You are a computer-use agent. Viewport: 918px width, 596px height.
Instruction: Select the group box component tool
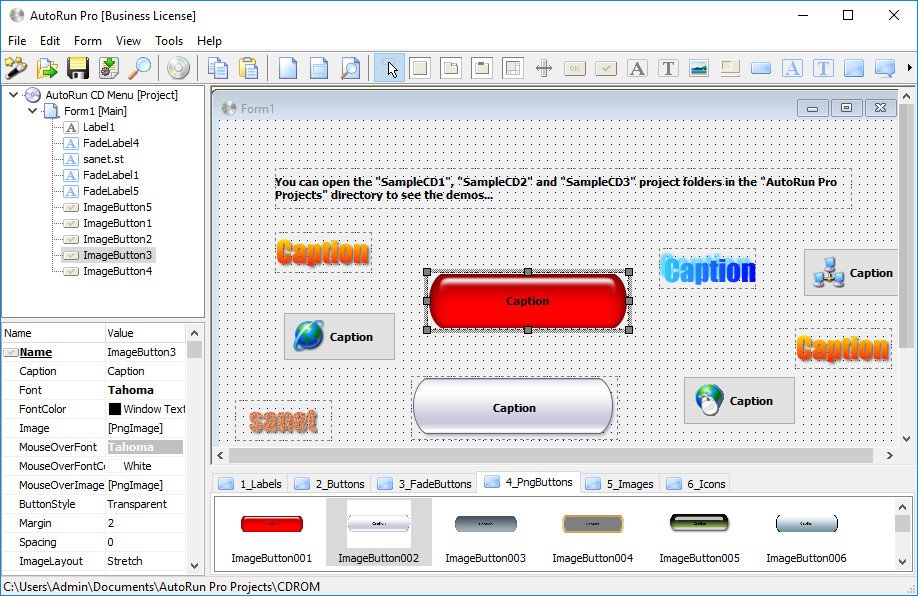[x=482, y=68]
